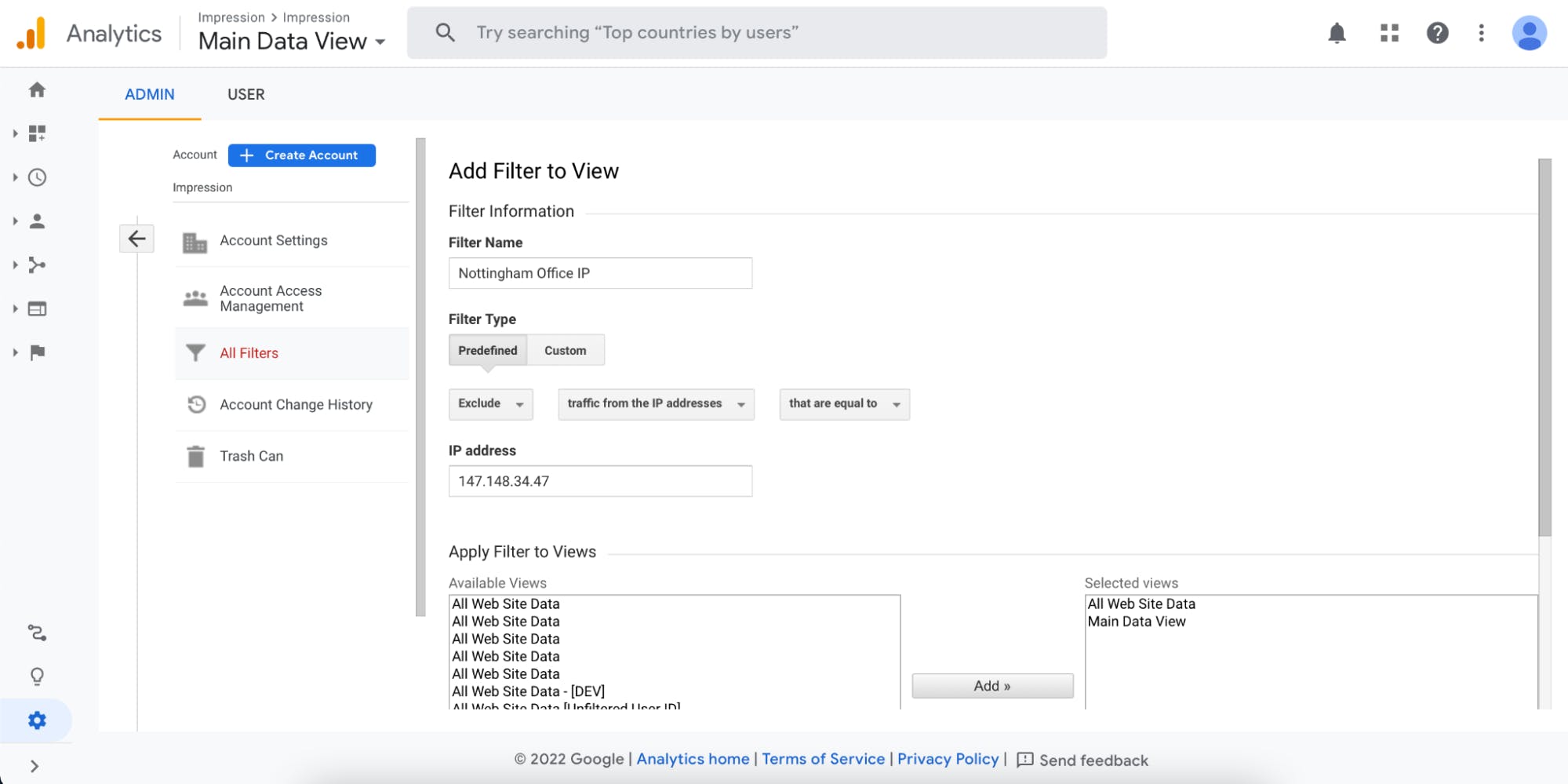The height and width of the screenshot is (784, 1568).
Task: Click the back arrow button
Action: click(136, 239)
